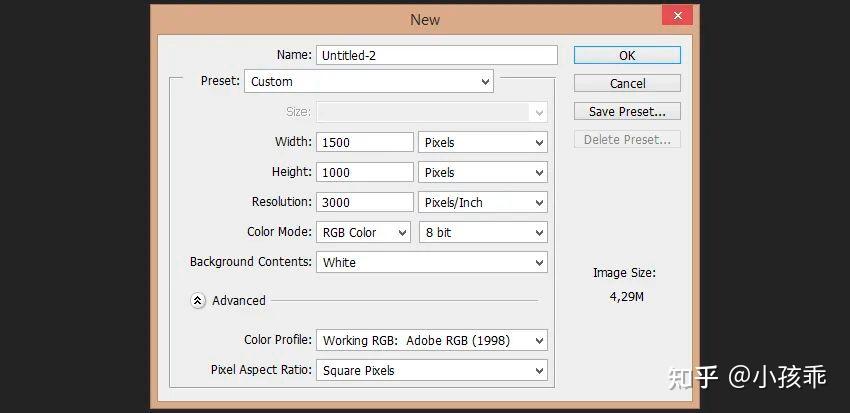The image size is (850, 413).
Task: Open the Background Contents White dropdown
Action: 432,262
